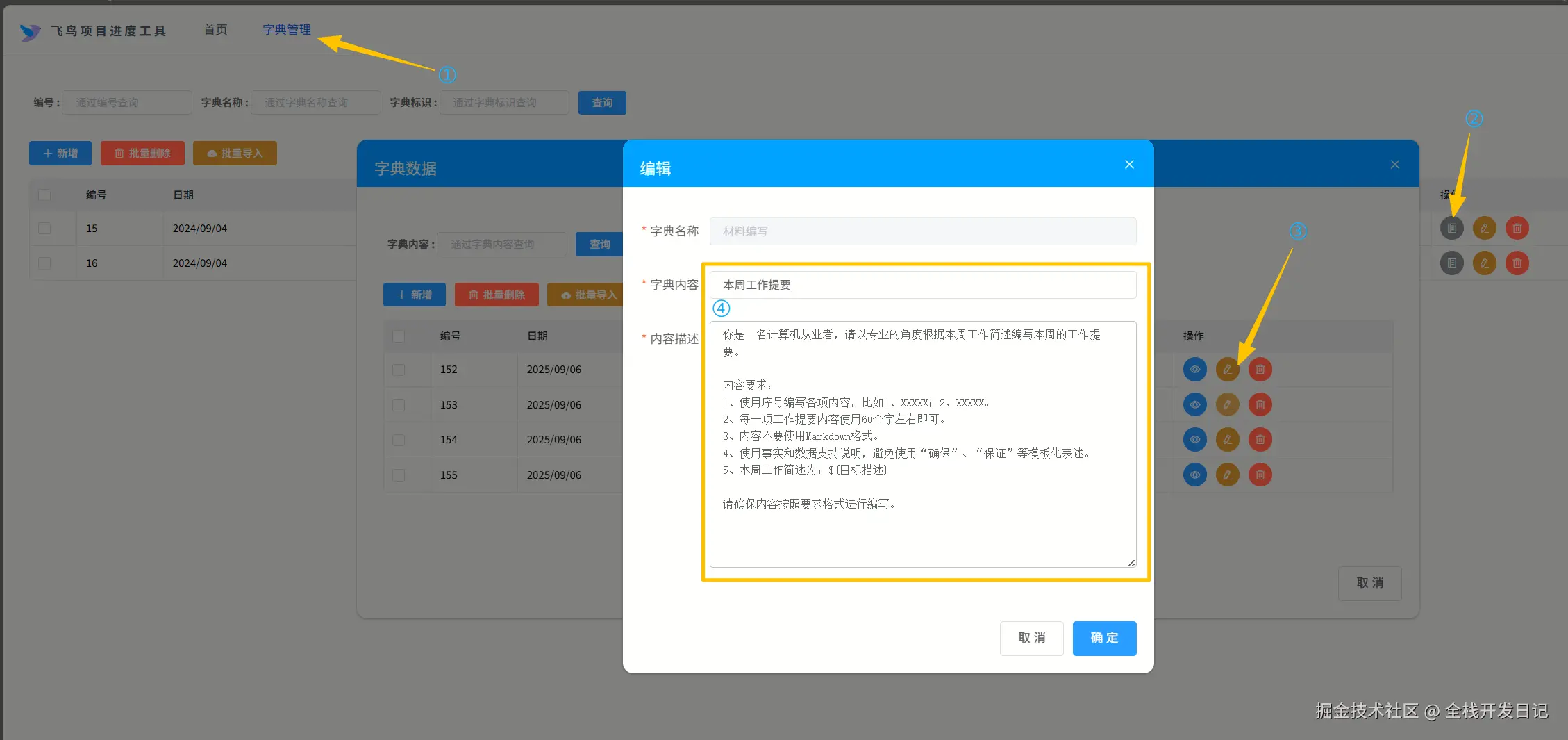Check the box for entry 155
1568x740 pixels.
pyautogui.click(x=399, y=475)
